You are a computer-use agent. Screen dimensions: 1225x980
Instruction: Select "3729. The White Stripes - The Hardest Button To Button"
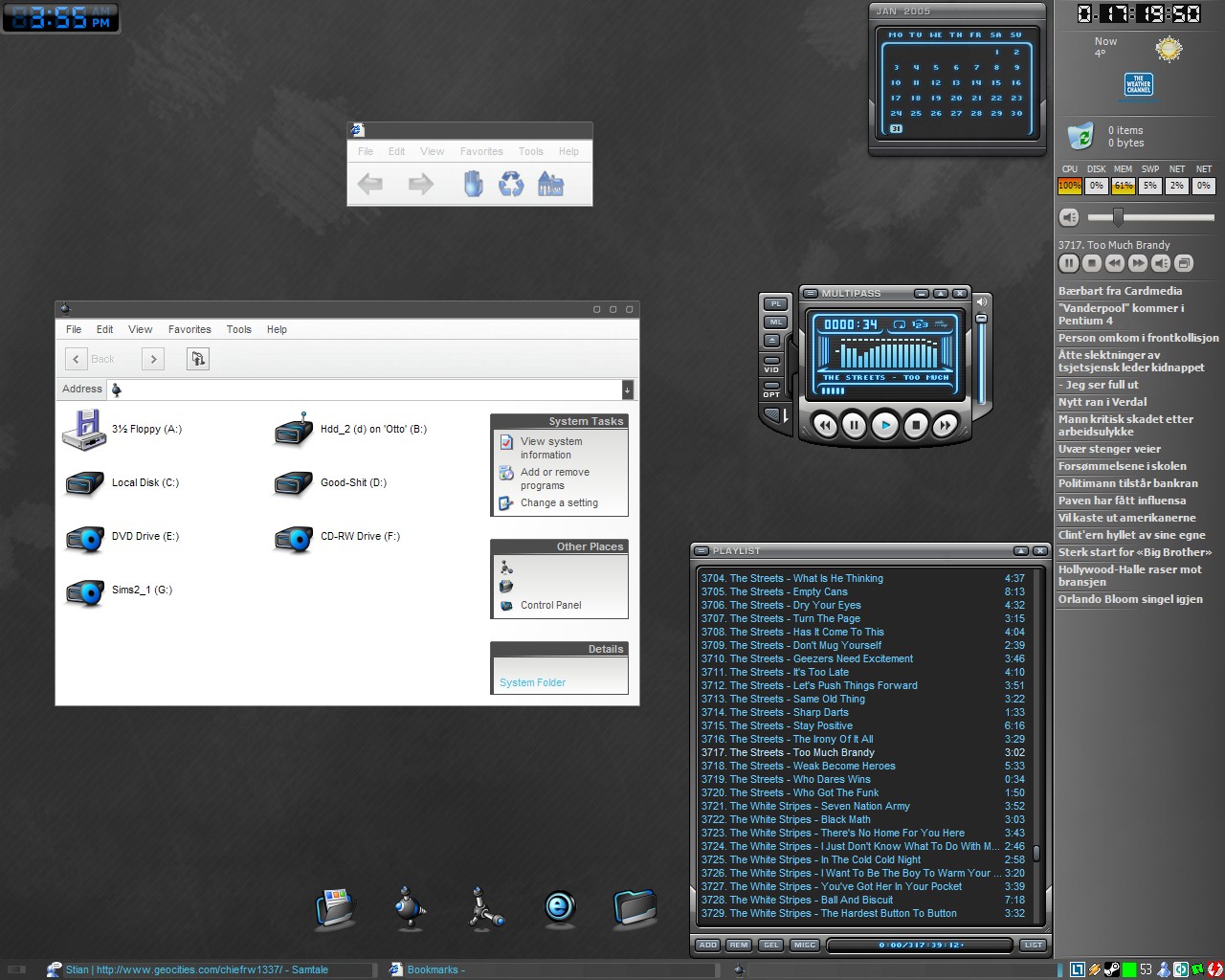[862, 913]
